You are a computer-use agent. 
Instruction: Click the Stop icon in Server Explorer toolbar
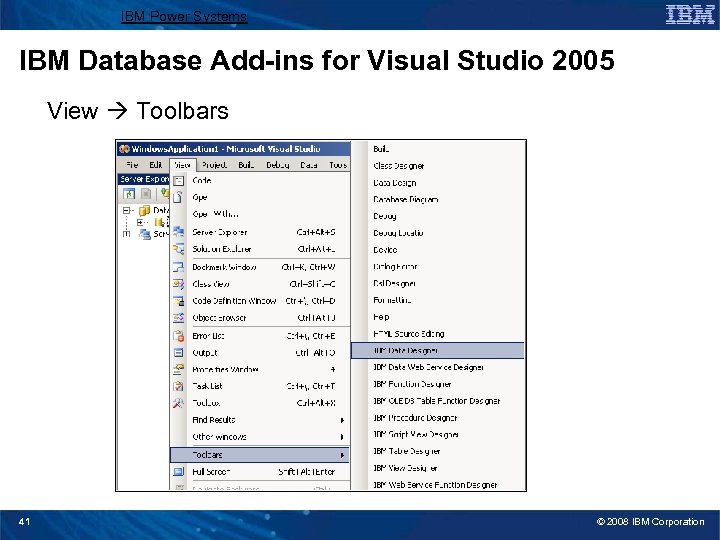click(146, 194)
